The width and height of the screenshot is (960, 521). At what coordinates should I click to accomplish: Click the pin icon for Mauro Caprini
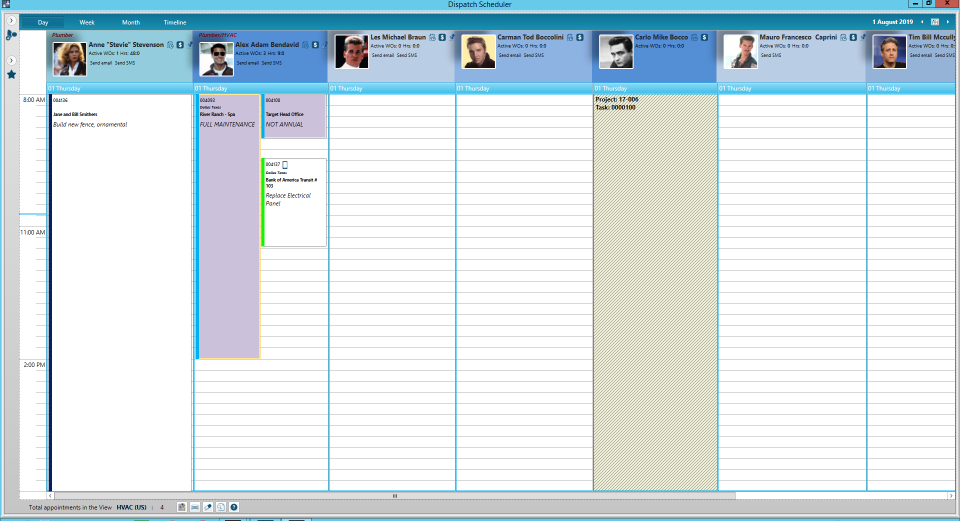(x=863, y=37)
